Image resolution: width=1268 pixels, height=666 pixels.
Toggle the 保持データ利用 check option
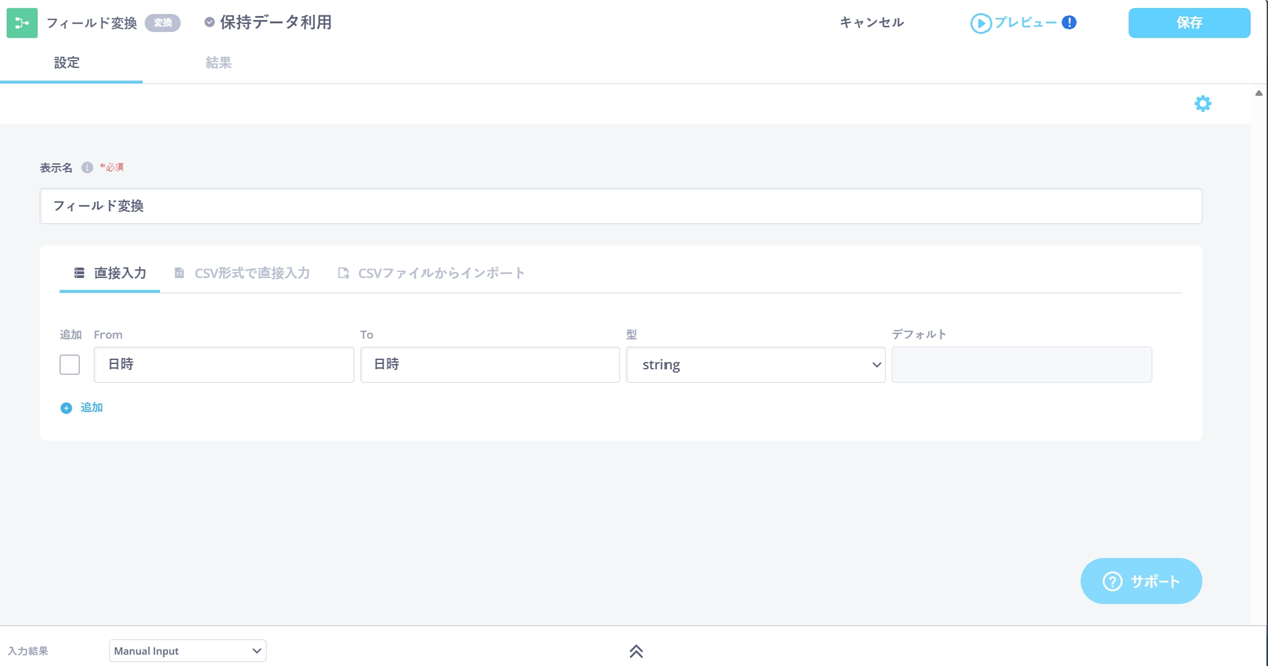coord(210,22)
